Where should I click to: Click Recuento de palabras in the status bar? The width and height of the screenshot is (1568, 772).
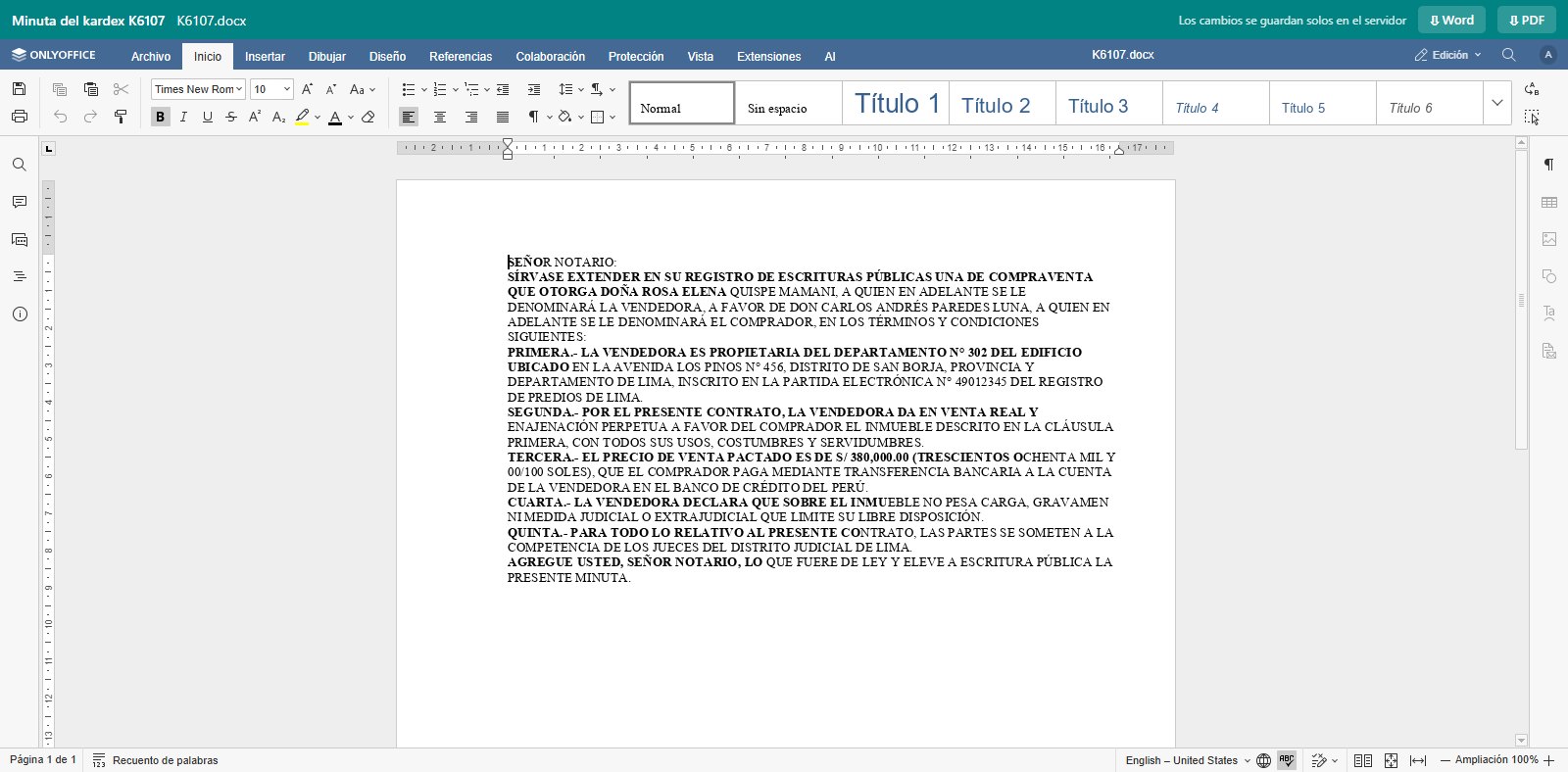(156, 760)
